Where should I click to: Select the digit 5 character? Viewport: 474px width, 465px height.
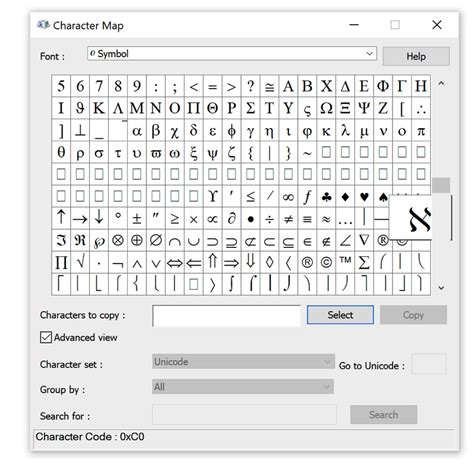[61, 87]
